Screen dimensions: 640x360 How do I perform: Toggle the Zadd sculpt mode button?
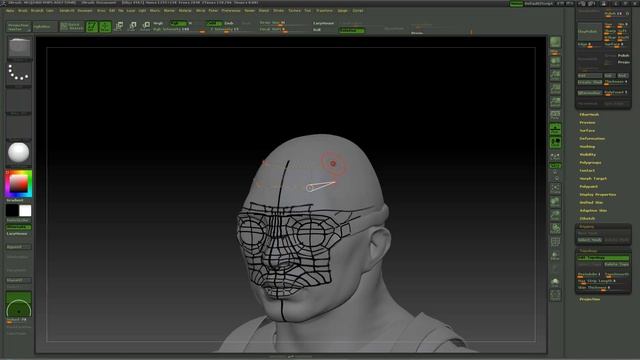click(x=214, y=23)
